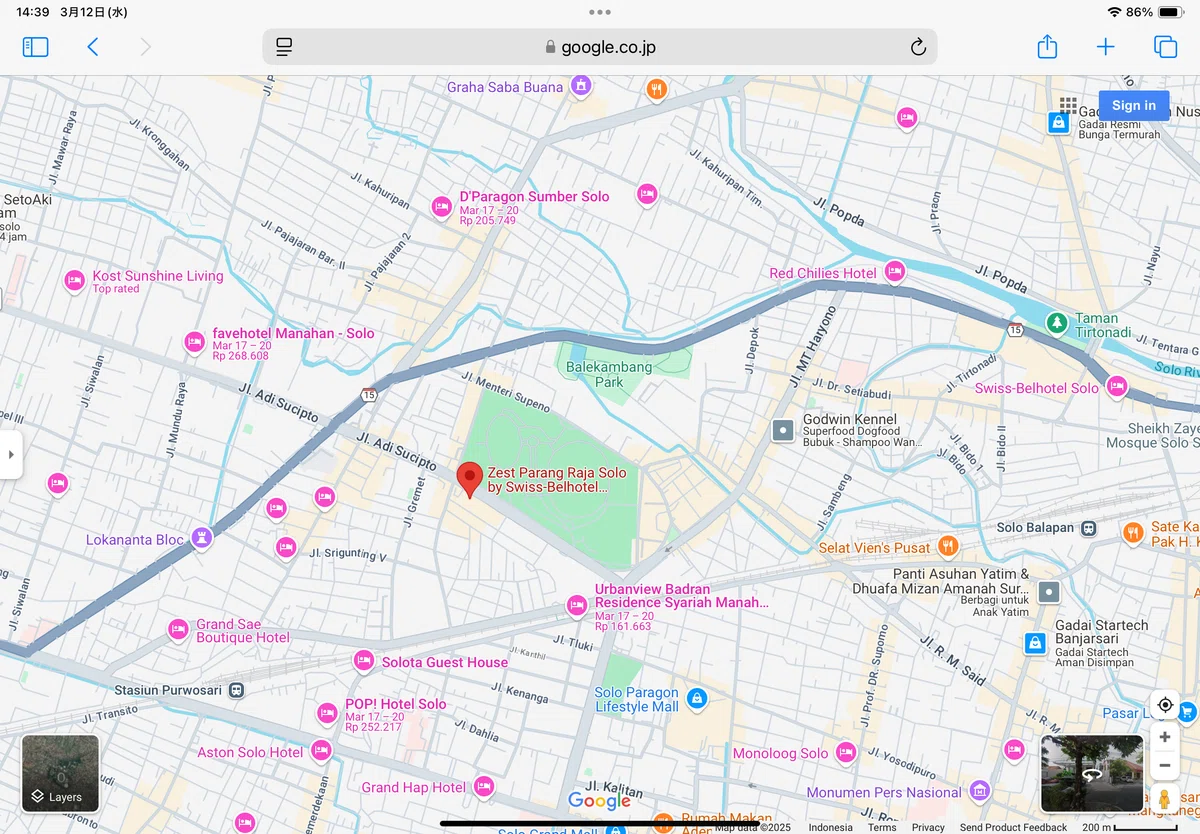This screenshot has width=1200, height=834.
Task: Tap the google.co.jp address bar
Action: click(x=600, y=47)
